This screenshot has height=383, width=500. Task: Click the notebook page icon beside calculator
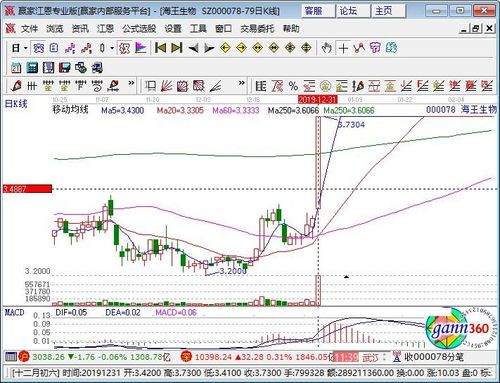(x=48, y=68)
